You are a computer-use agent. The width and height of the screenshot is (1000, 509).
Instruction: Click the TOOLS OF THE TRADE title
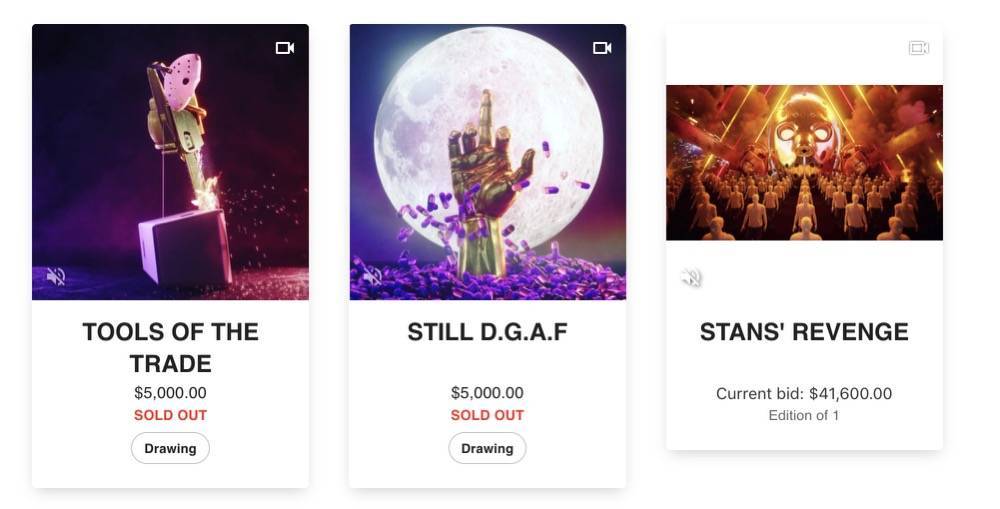tap(170, 347)
